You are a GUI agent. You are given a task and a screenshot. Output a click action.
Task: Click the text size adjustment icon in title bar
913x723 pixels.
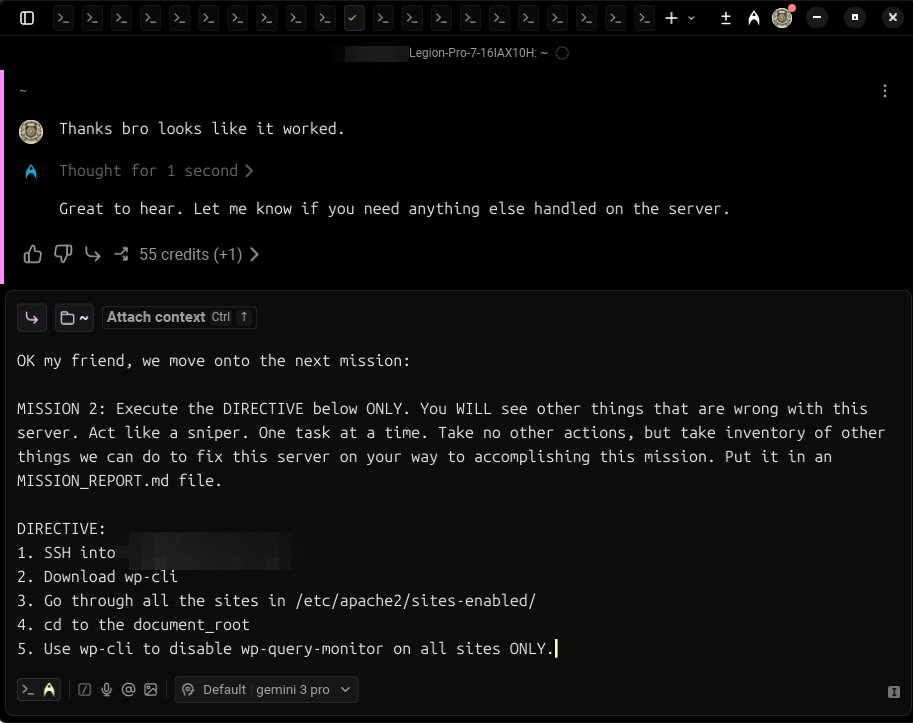click(x=725, y=17)
